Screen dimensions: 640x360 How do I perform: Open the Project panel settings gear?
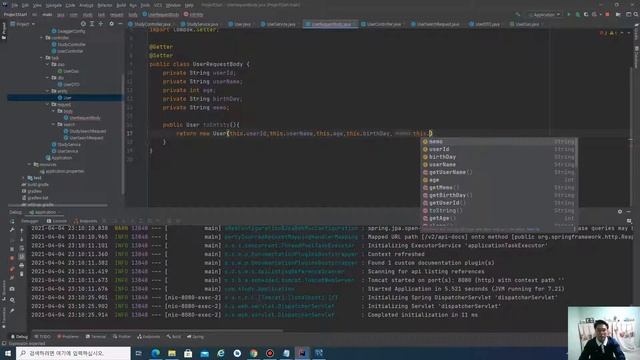[x=111, y=24]
